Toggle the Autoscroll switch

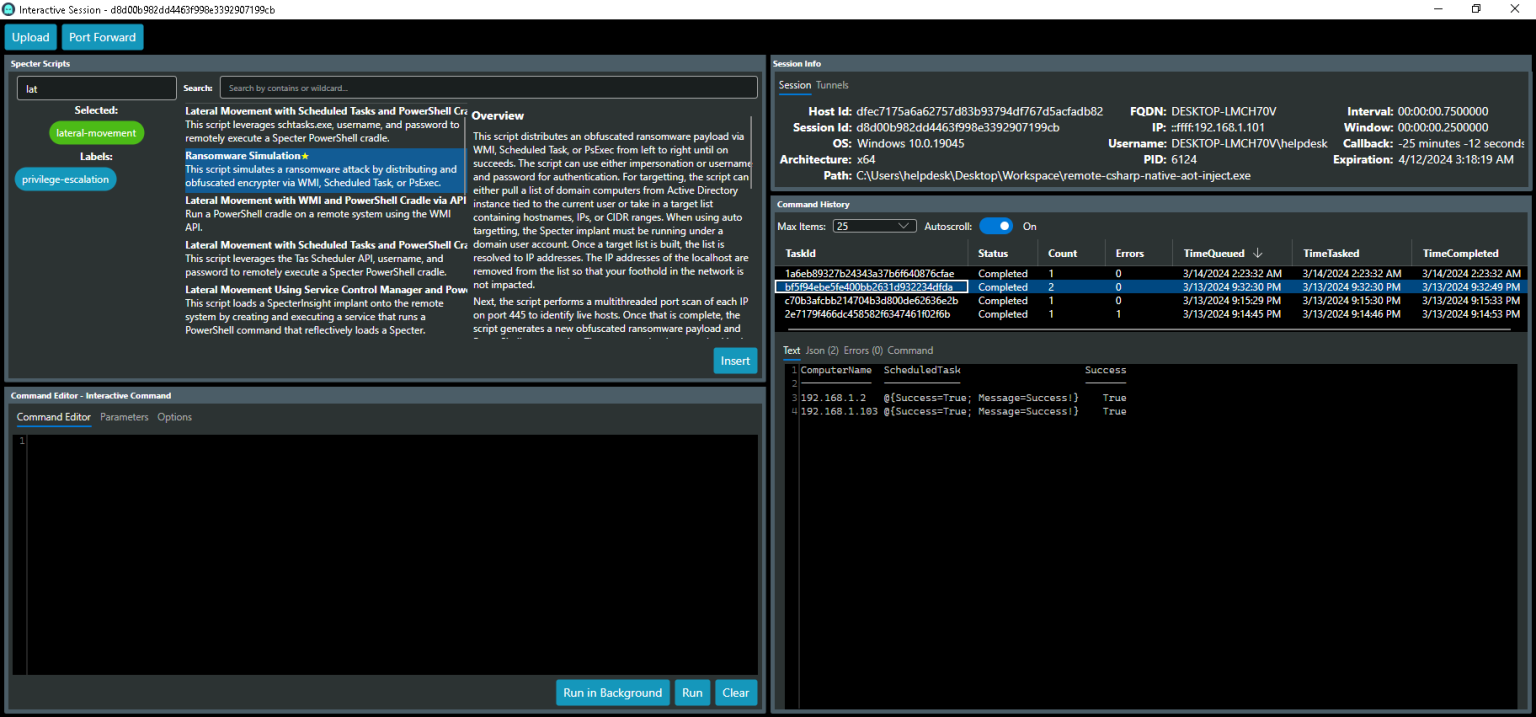point(996,226)
